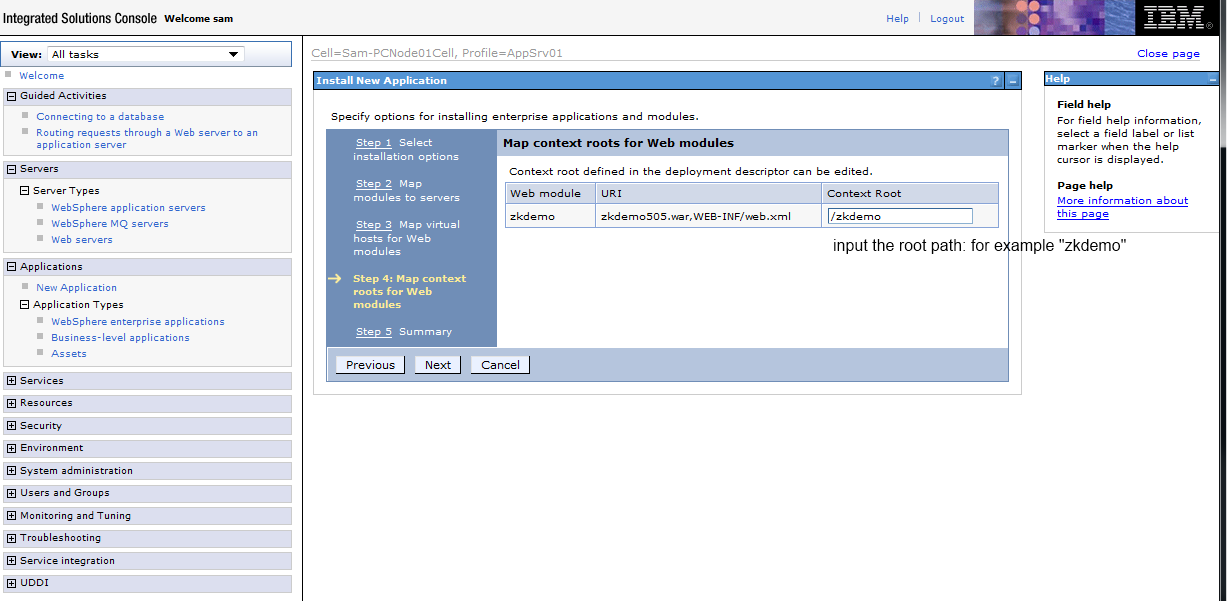Open WebSphere MQ servers
Image resolution: width=1227 pixels, height=601 pixels.
pos(110,224)
